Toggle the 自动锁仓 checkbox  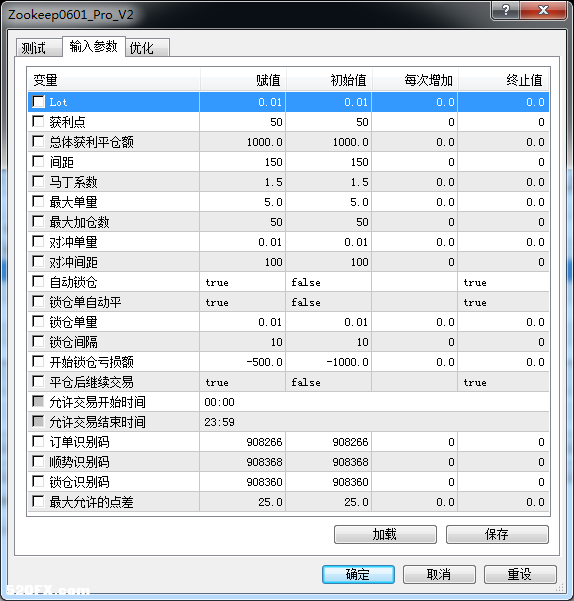(38, 282)
